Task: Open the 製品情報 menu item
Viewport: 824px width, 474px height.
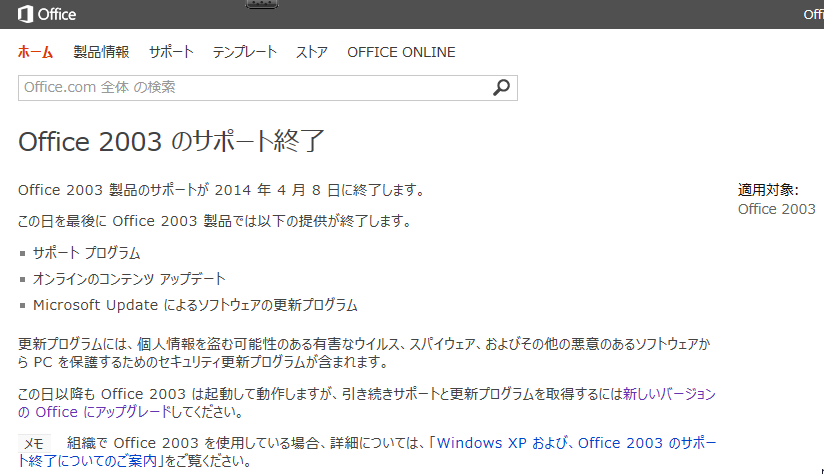Action: tap(101, 52)
